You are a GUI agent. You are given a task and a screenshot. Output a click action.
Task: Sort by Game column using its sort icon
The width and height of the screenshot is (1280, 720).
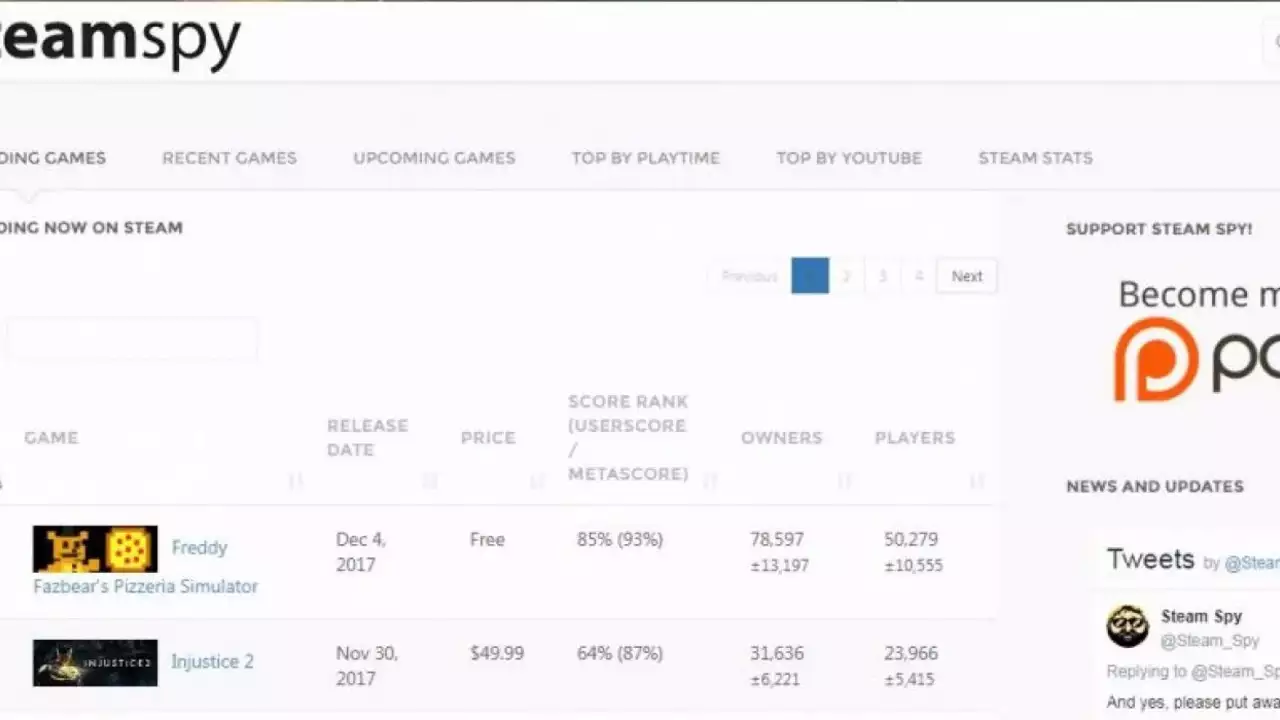tap(295, 482)
